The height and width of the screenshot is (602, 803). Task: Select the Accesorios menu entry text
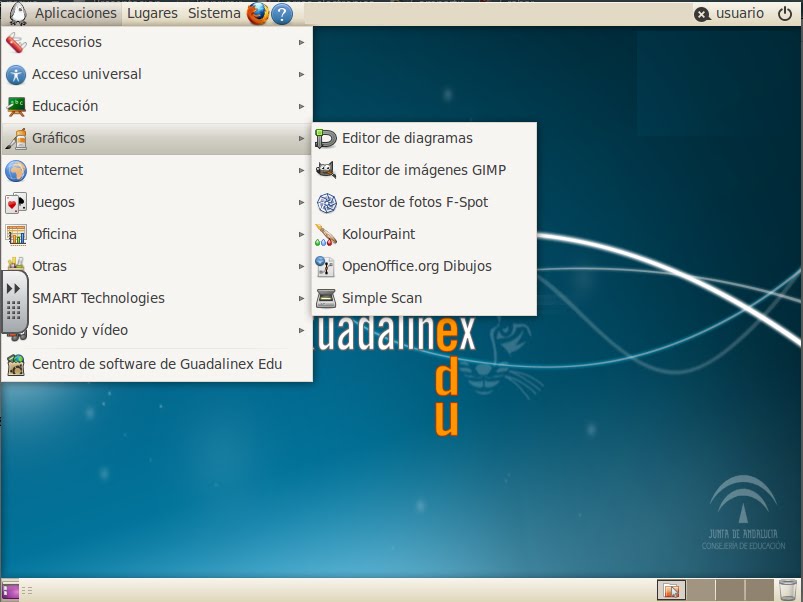coord(67,42)
